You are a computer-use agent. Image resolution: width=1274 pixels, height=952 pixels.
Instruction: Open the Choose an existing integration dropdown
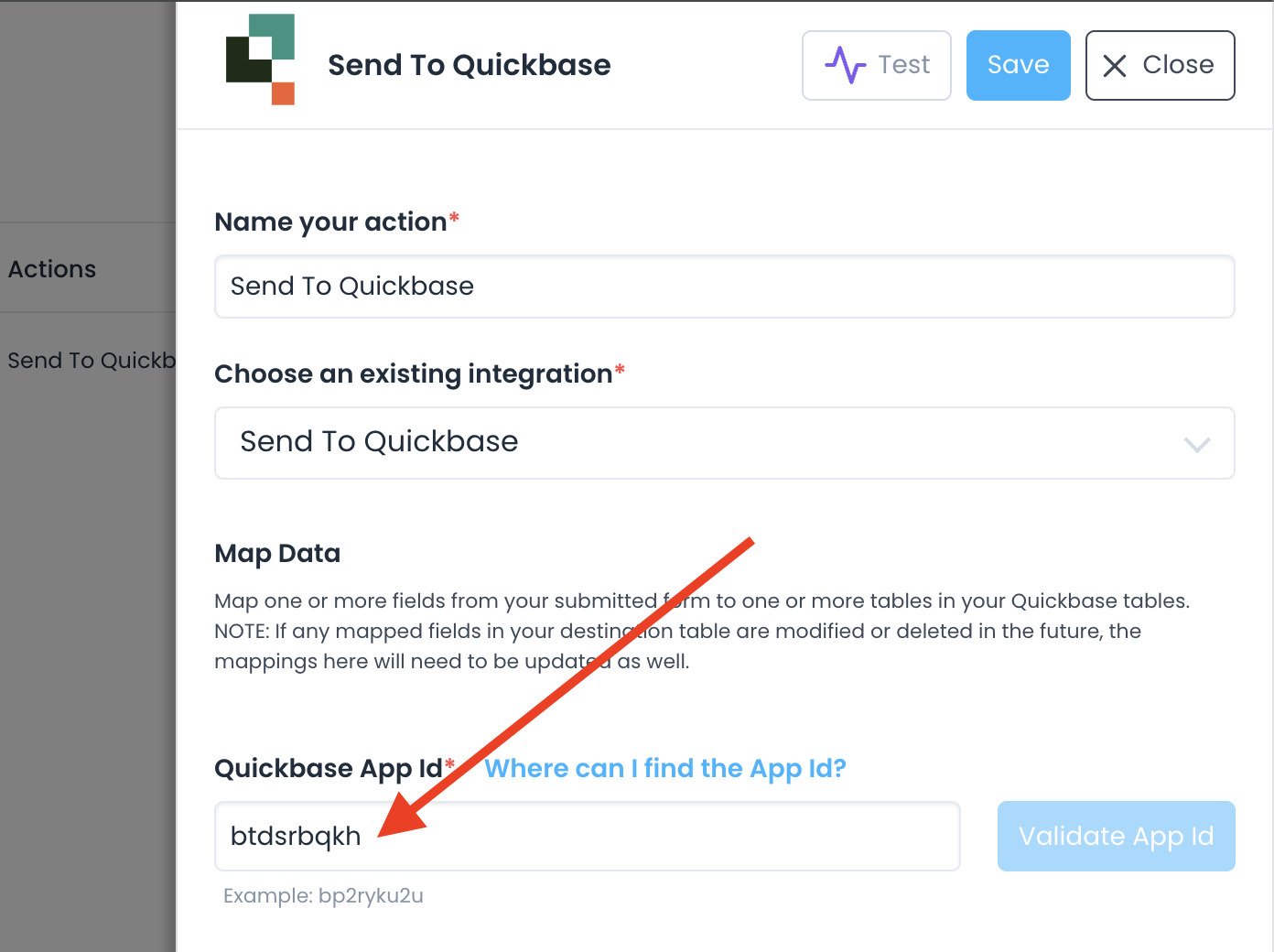click(x=725, y=443)
